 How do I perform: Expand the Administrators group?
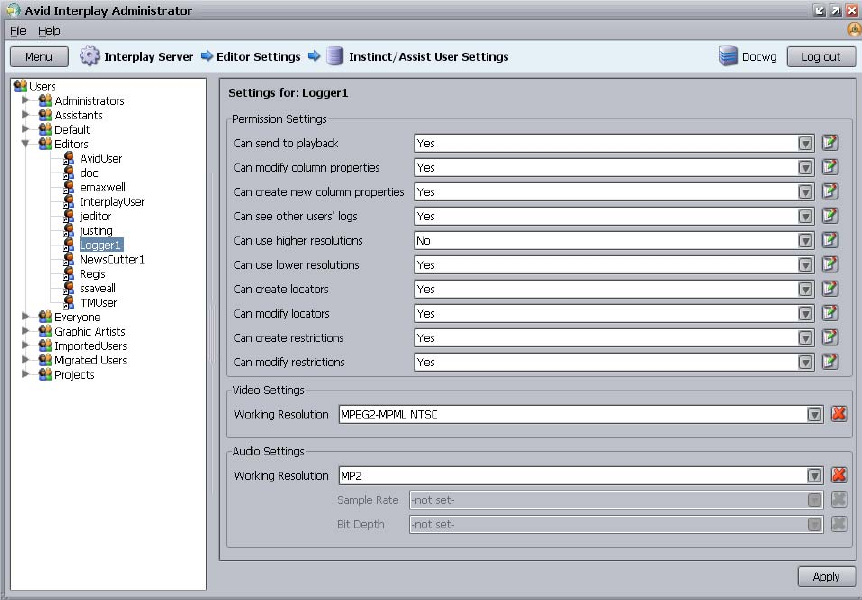[25, 100]
